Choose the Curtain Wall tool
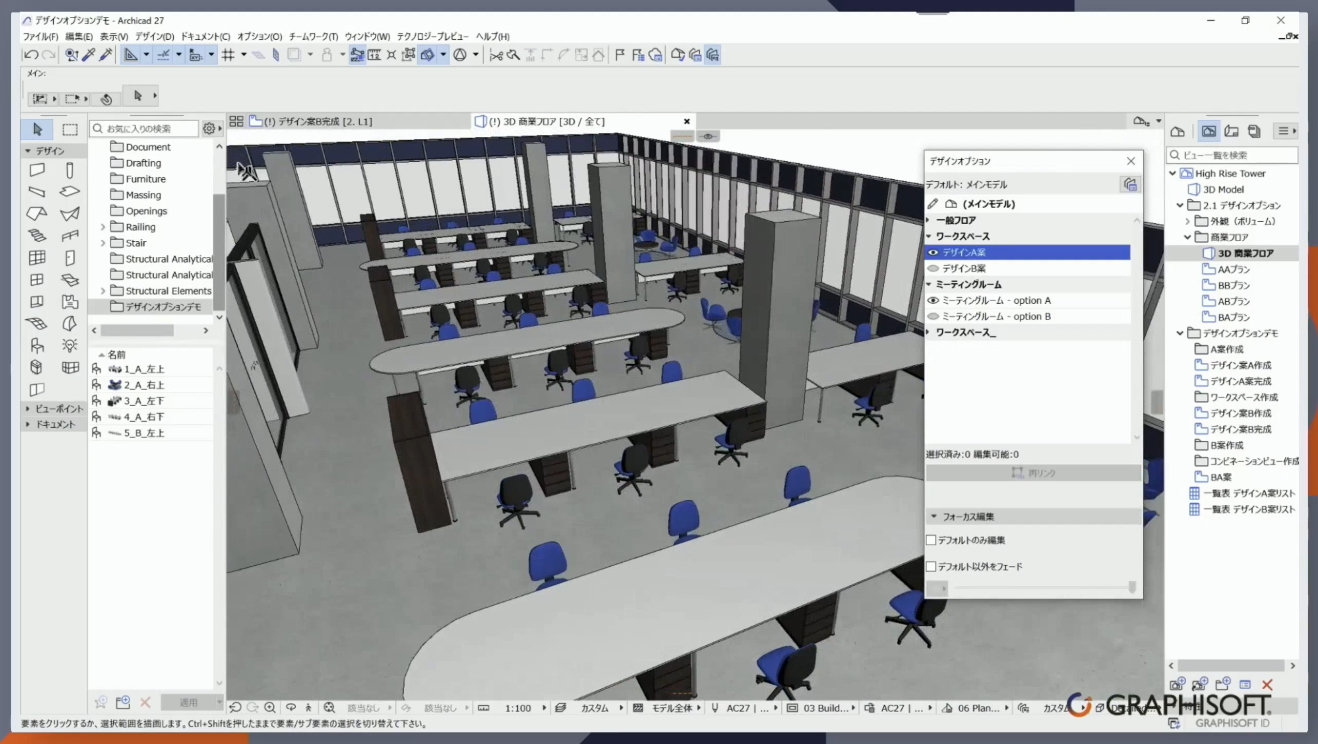Viewport: 1318px width, 744px height. click(x=37, y=258)
